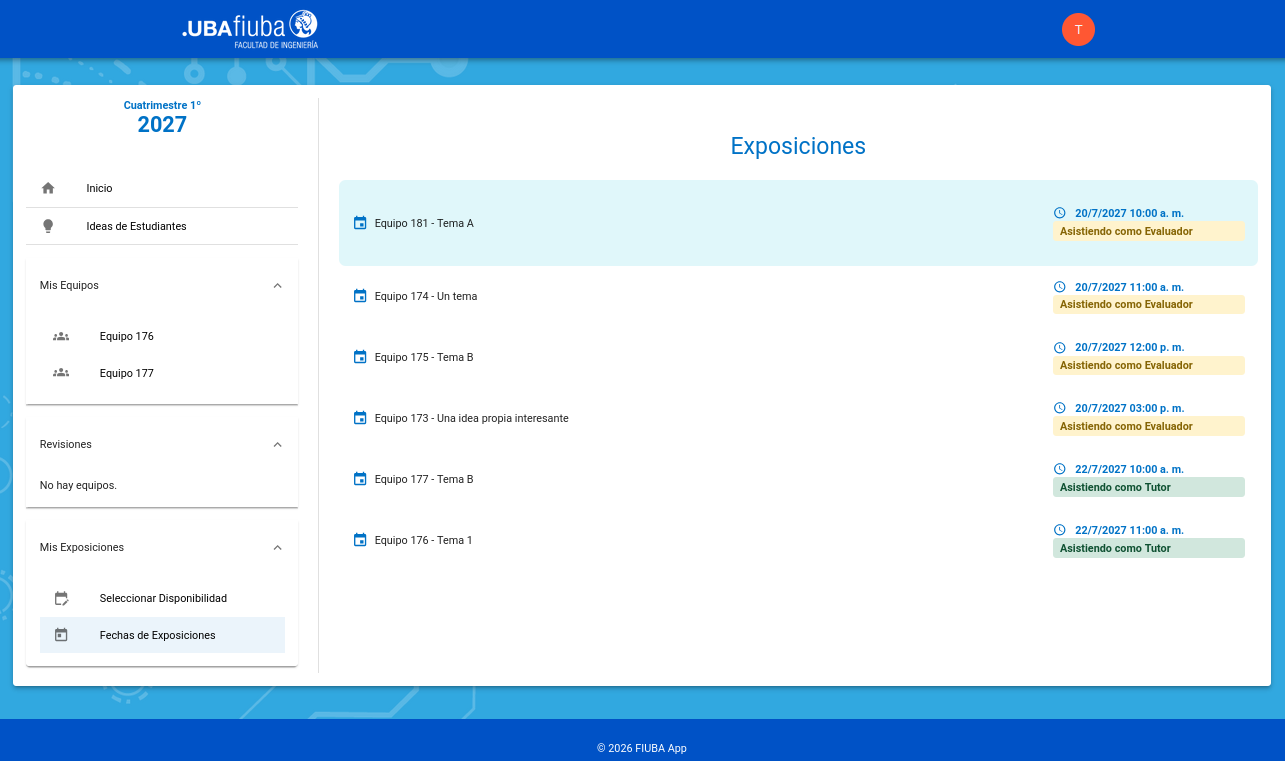This screenshot has height=761, width=1285.
Task: Go to Inicio in the sidebar
Action: point(100,188)
